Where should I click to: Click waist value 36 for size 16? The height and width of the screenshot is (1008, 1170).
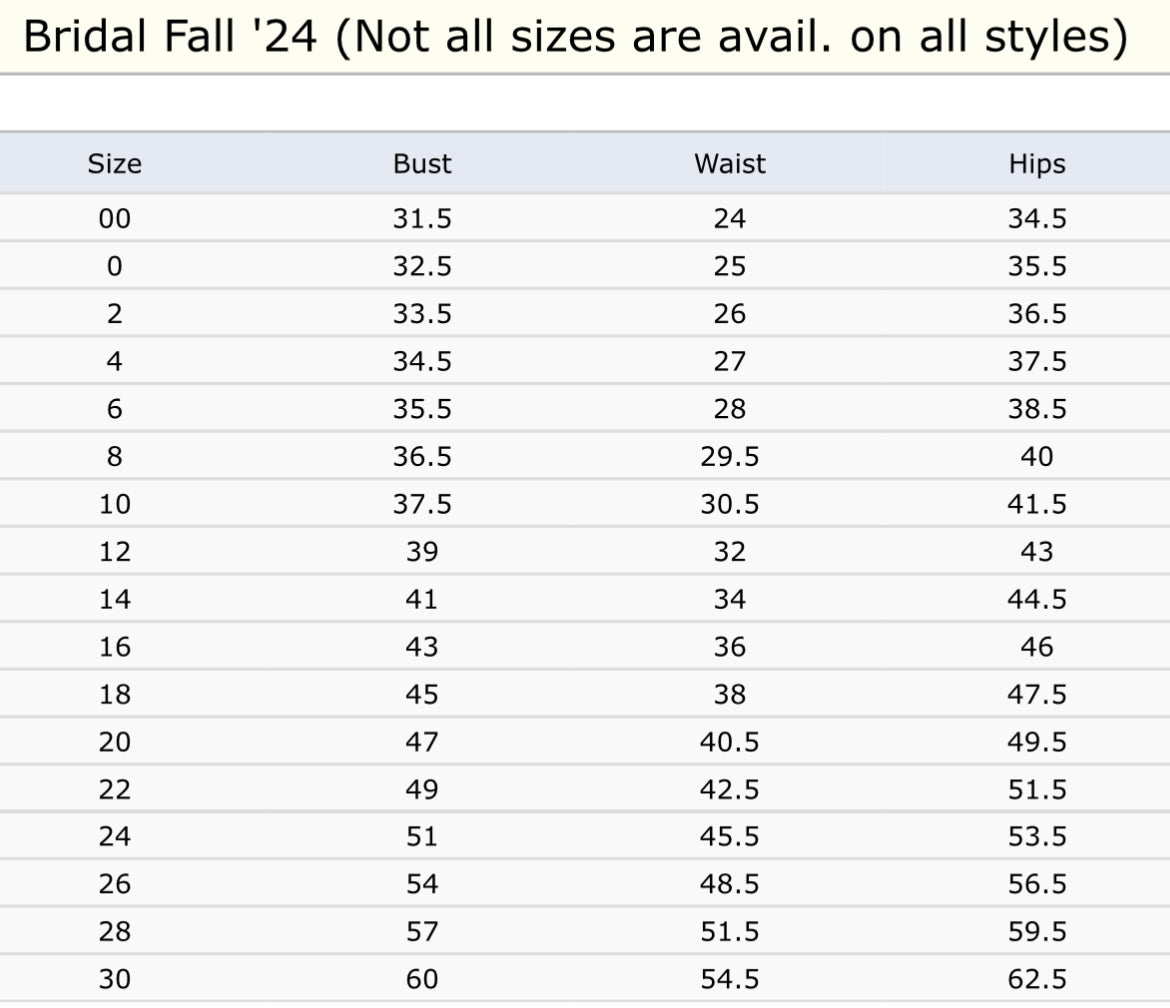tap(730, 647)
